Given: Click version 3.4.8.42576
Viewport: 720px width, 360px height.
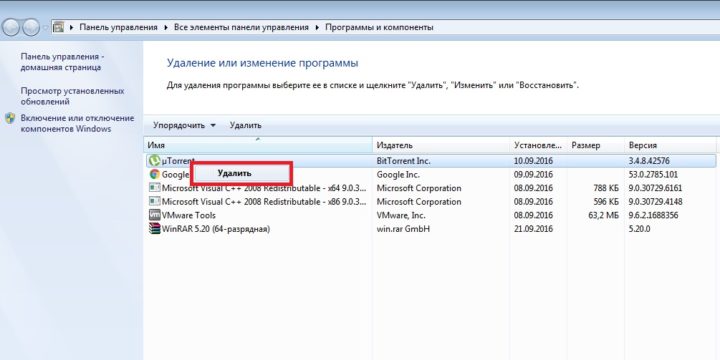Looking at the screenshot, I should coord(649,161).
